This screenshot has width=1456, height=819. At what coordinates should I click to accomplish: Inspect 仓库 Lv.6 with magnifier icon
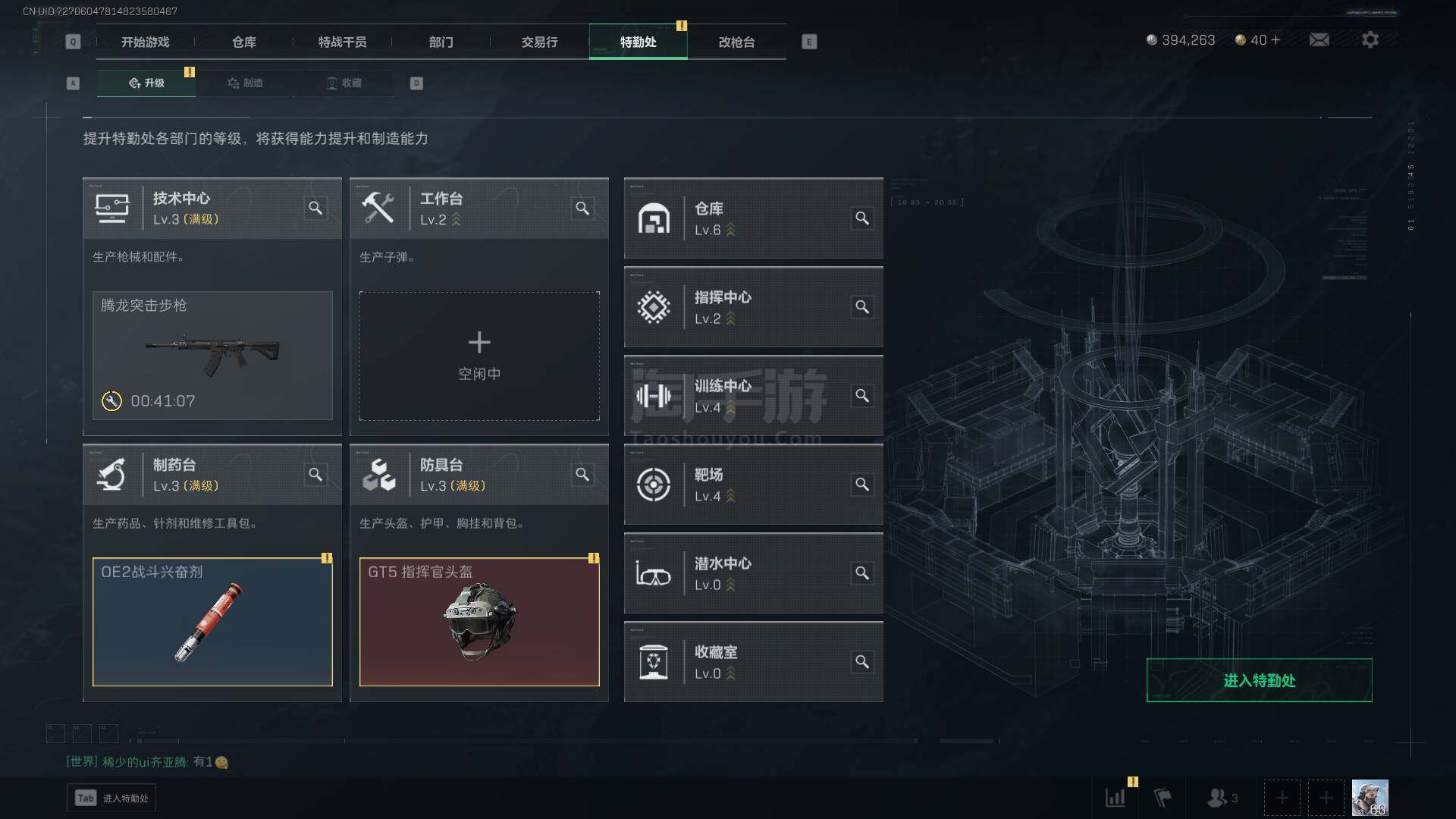[862, 218]
